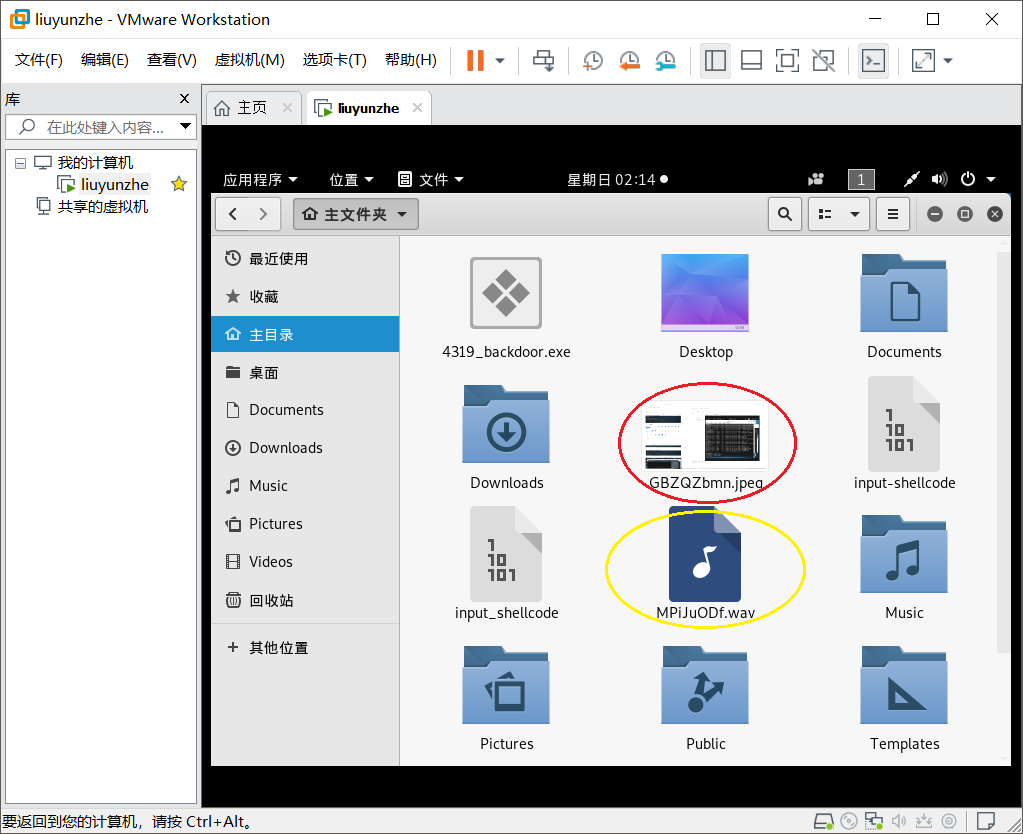The height and width of the screenshot is (834, 1023).
Task: Select the MPiJuODf.wav audio file
Action: (705, 554)
